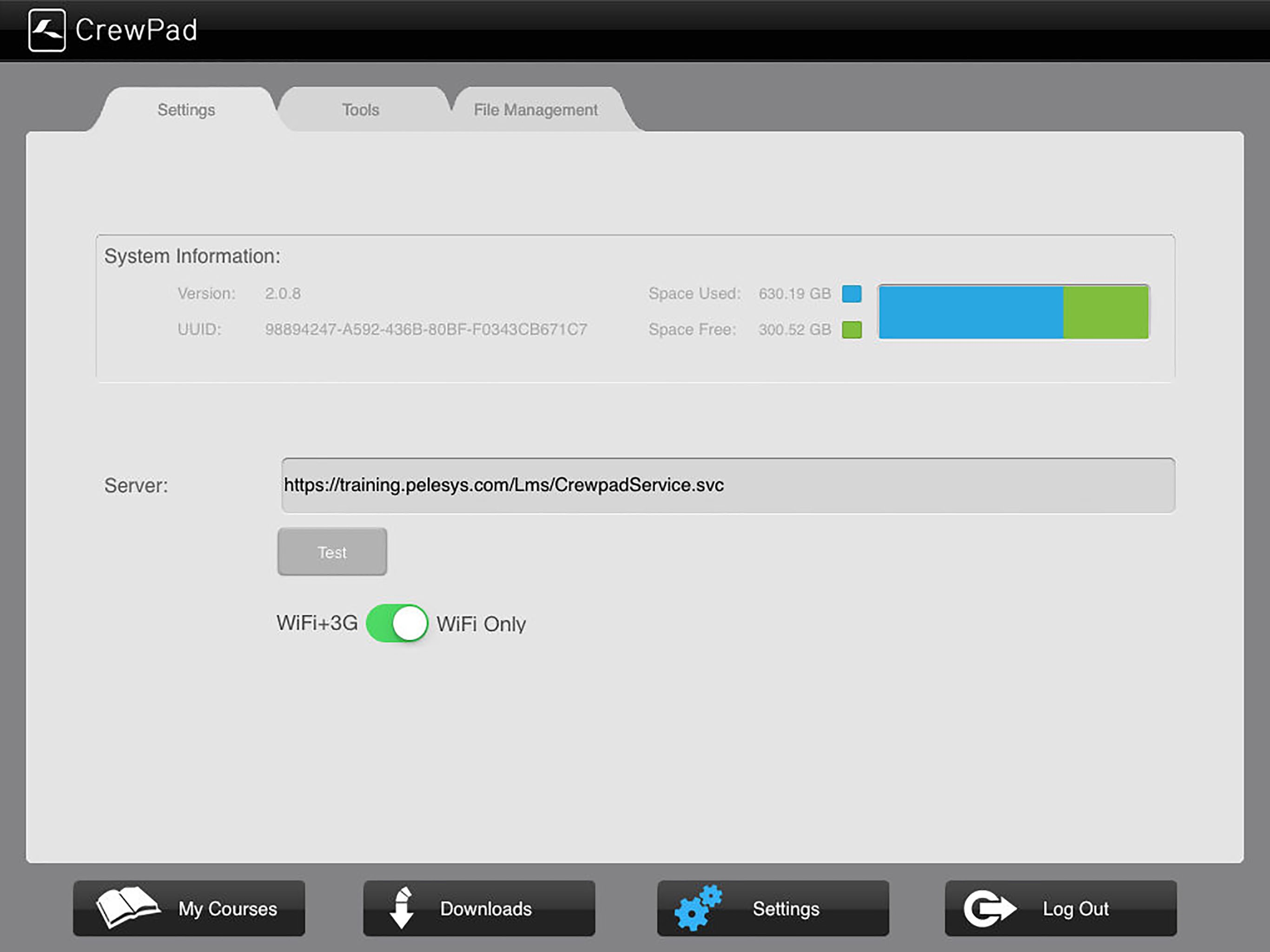
Task: Click the Log Out arrow icon
Action: point(989,908)
